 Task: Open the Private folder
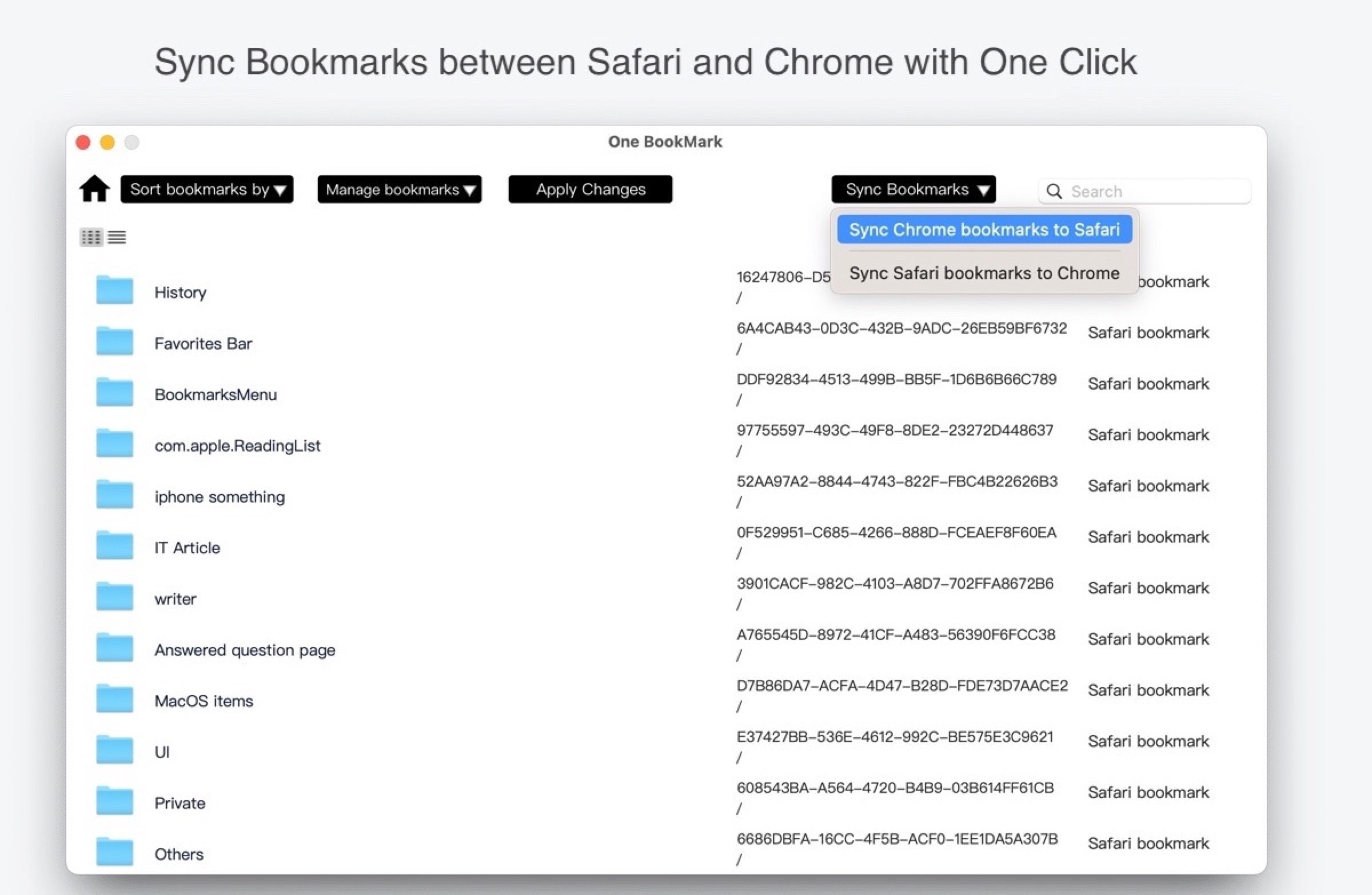tap(179, 802)
